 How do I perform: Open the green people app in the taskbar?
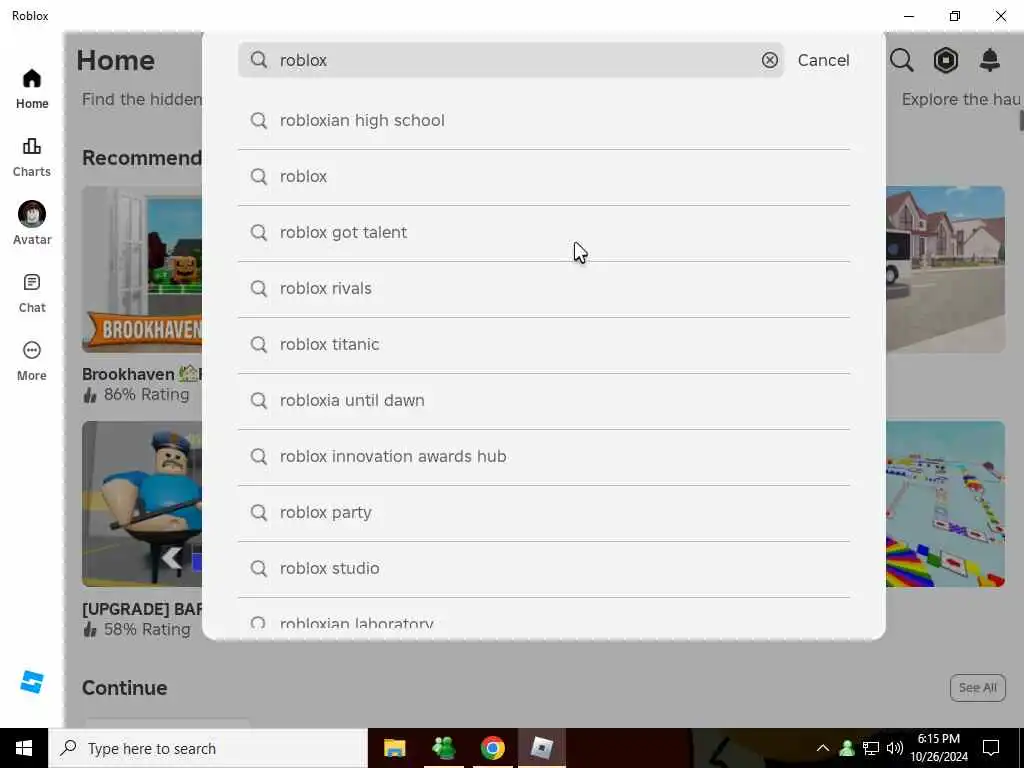coord(443,748)
